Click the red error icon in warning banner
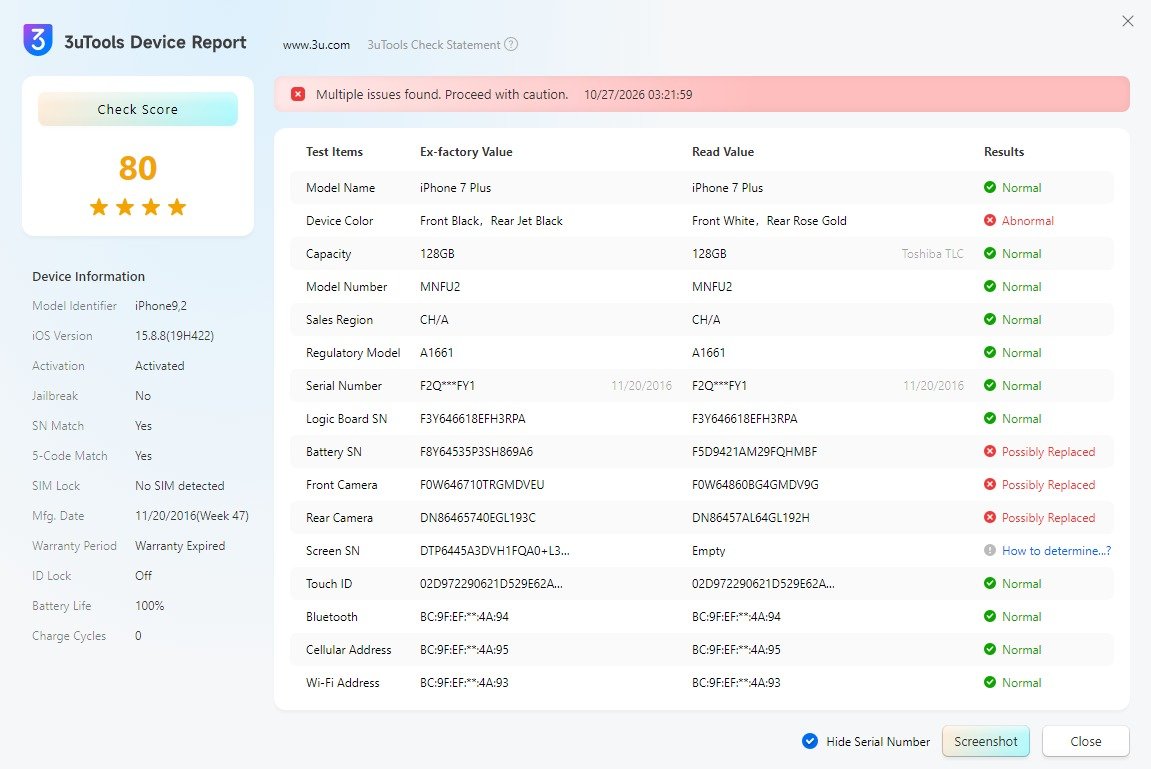Viewport: 1151px width, 769px height. 298,94
